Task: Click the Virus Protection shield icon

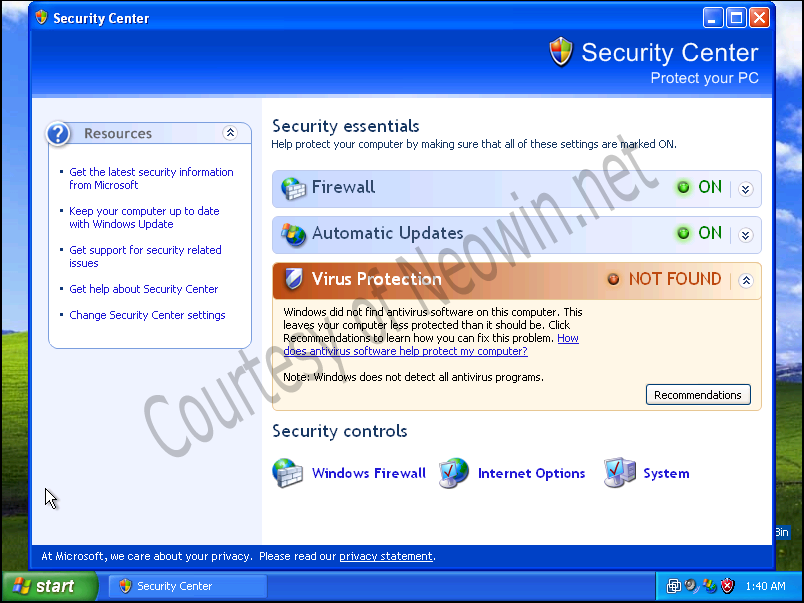Action: click(293, 279)
